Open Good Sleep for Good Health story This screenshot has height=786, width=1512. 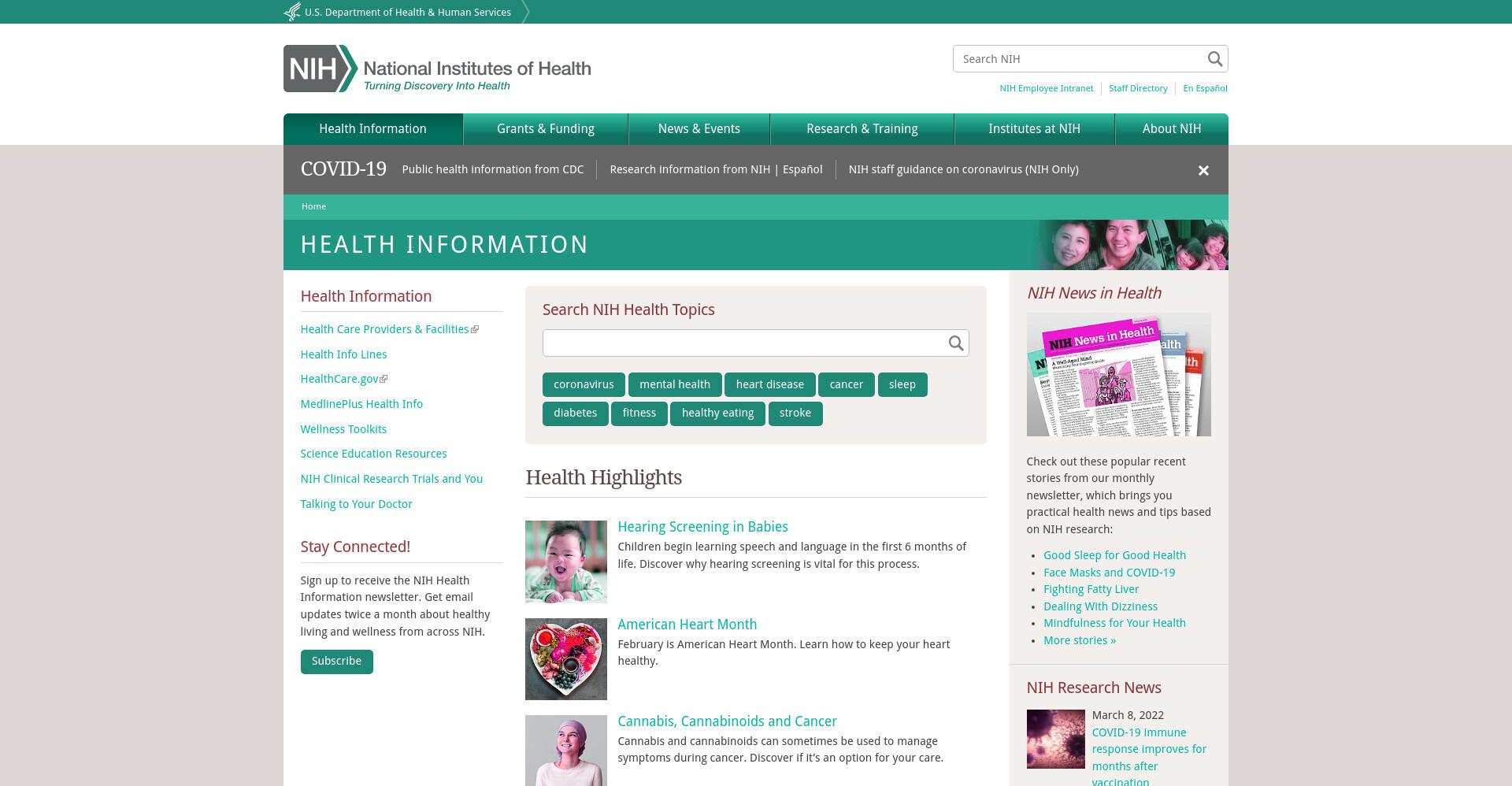click(1114, 555)
